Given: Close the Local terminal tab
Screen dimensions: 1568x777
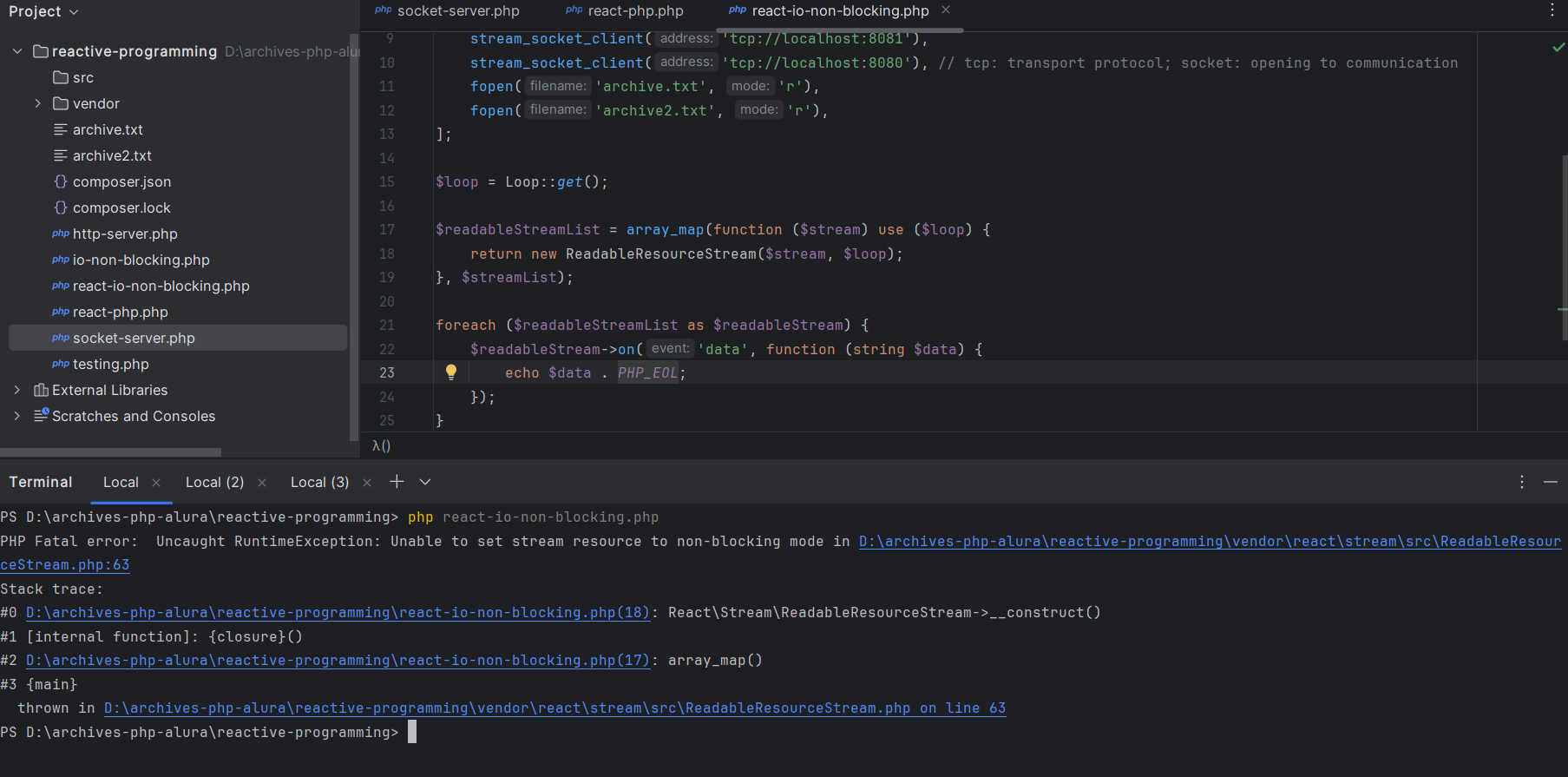Looking at the screenshot, I should [156, 483].
